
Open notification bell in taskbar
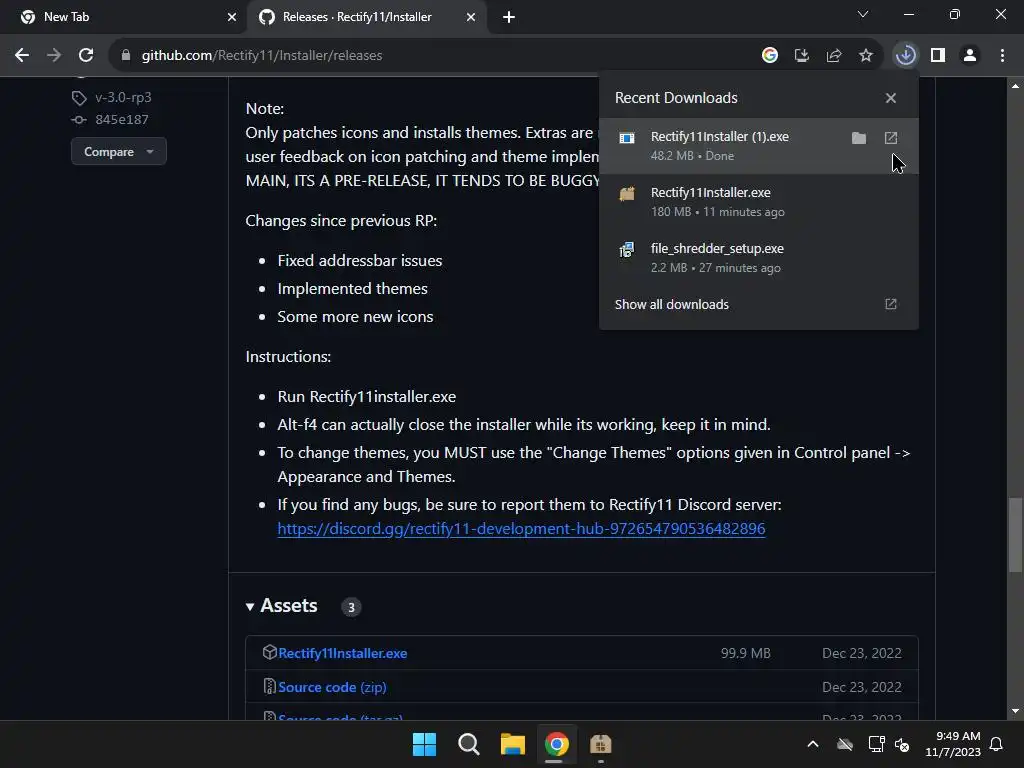point(997,744)
